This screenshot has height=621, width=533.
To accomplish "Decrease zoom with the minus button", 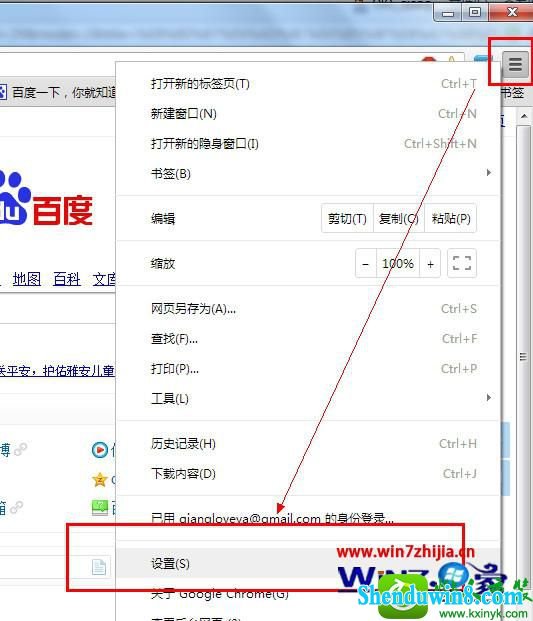I will click(365, 263).
